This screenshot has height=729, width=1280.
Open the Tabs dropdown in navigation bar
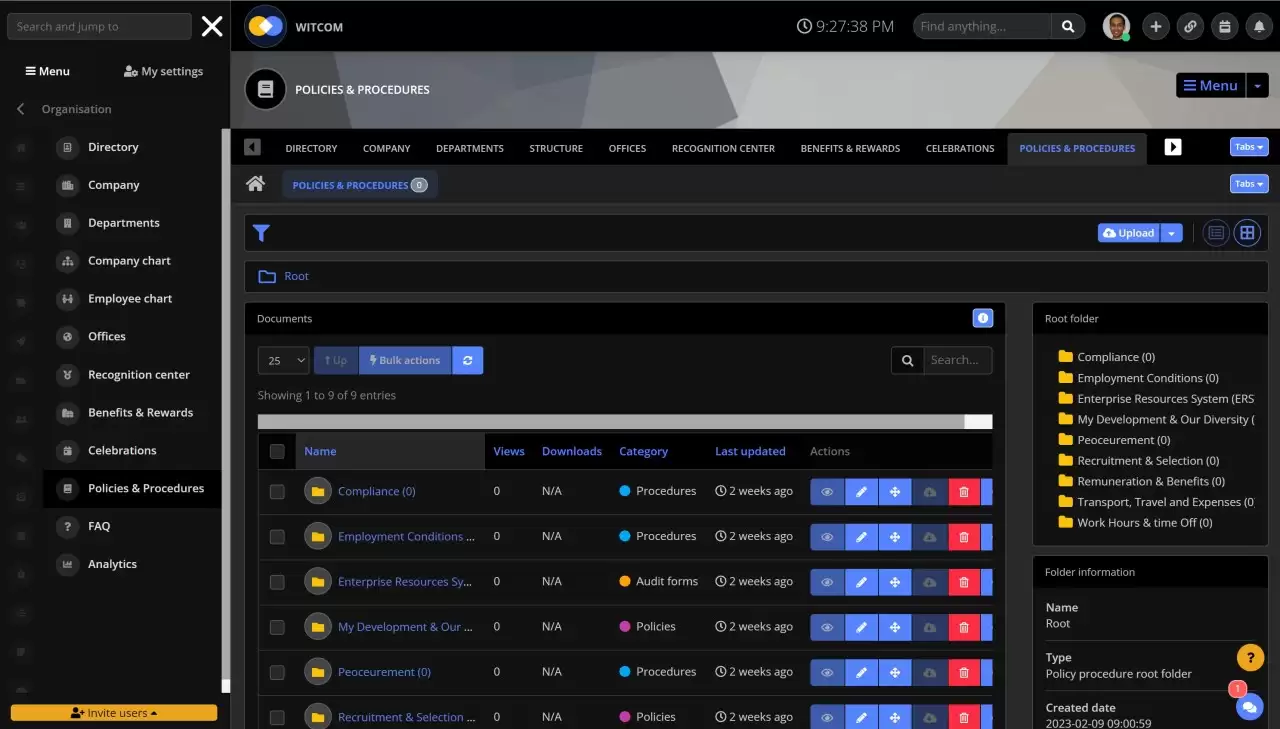click(x=1248, y=147)
